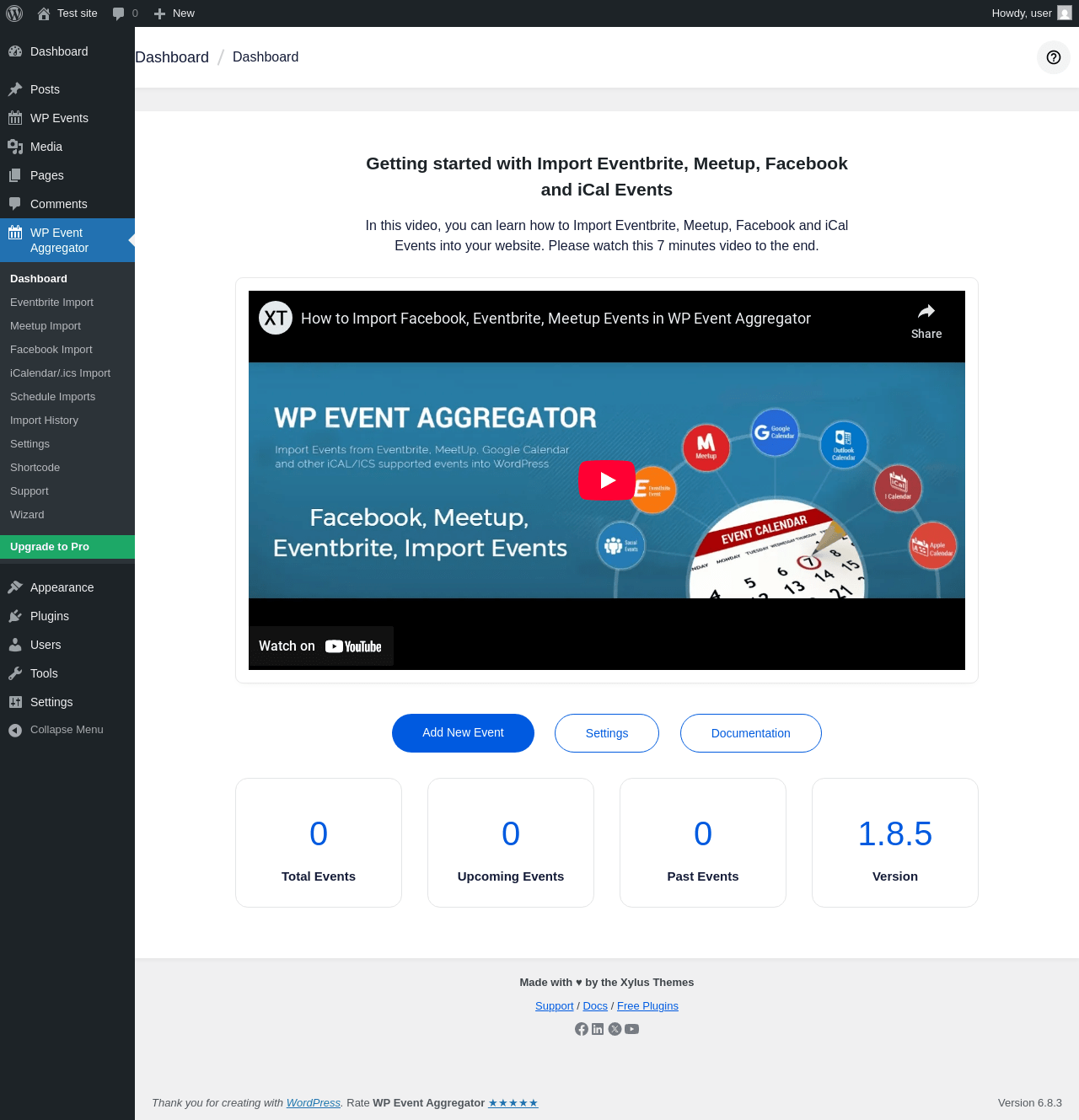Screen dimensions: 1079x1120
Task: Open the Appearance paintbrush icon
Action: click(15, 587)
